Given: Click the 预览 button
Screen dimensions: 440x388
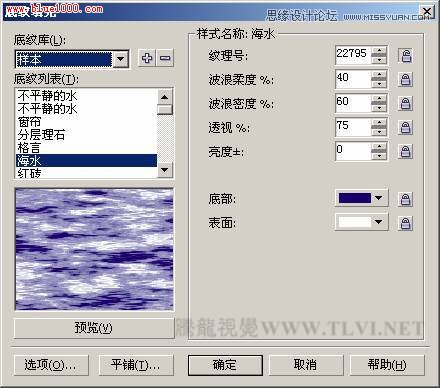Looking at the screenshot, I should point(93,328).
